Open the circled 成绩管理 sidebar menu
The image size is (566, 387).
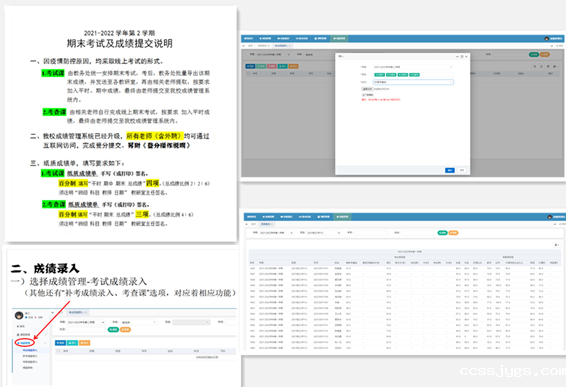coord(25,343)
